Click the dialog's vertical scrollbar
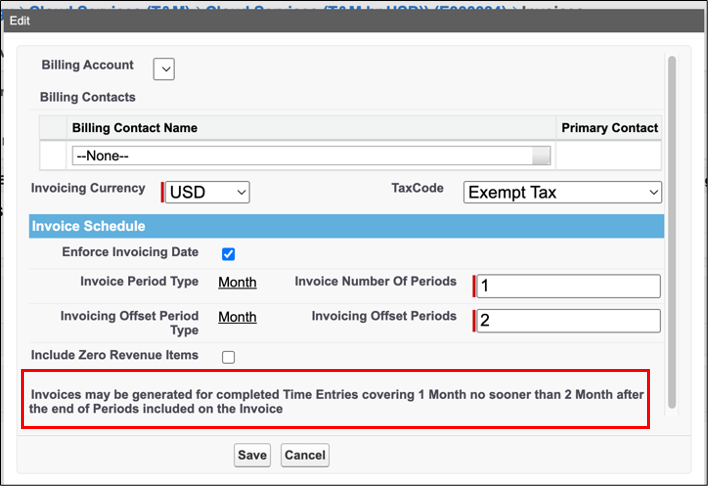The height and width of the screenshot is (486, 708). pyautogui.click(x=672, y=233)
